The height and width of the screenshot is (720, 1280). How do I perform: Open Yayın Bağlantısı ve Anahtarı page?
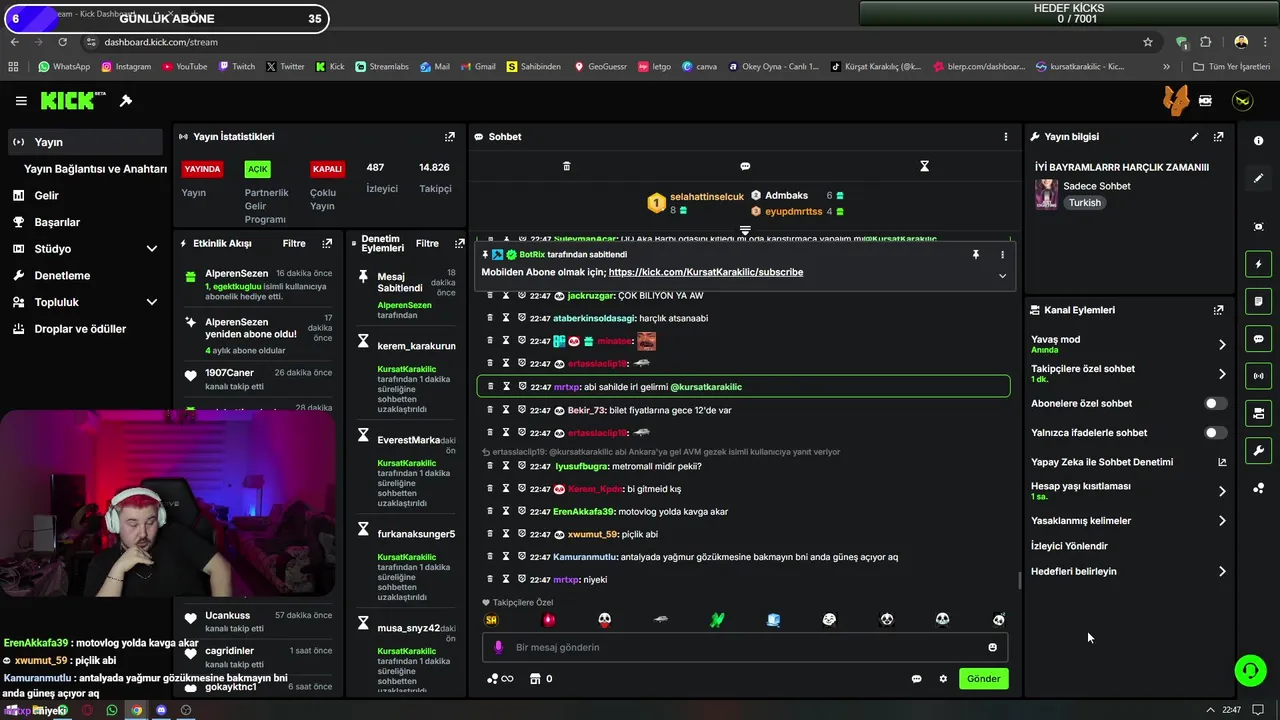pos(95,169)
